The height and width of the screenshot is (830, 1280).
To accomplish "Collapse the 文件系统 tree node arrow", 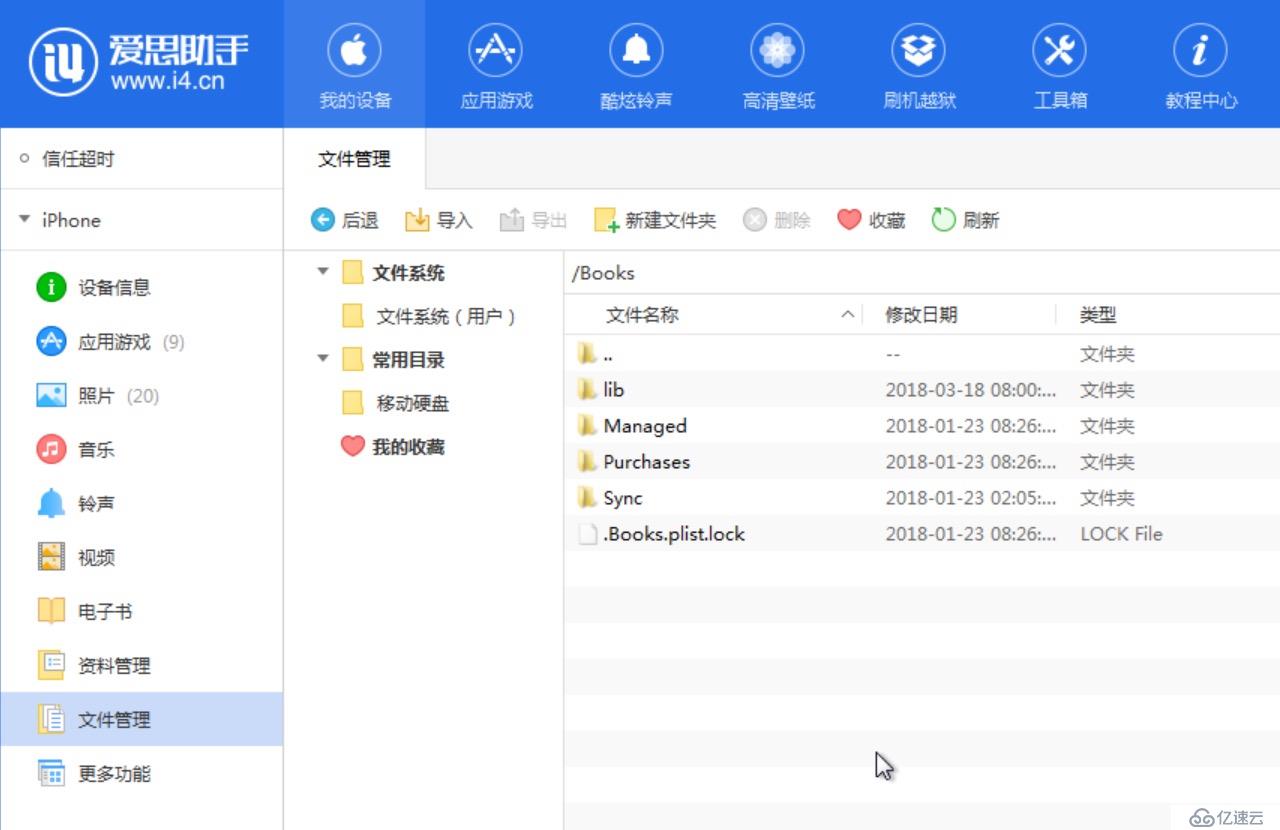I will coord(322,272).
